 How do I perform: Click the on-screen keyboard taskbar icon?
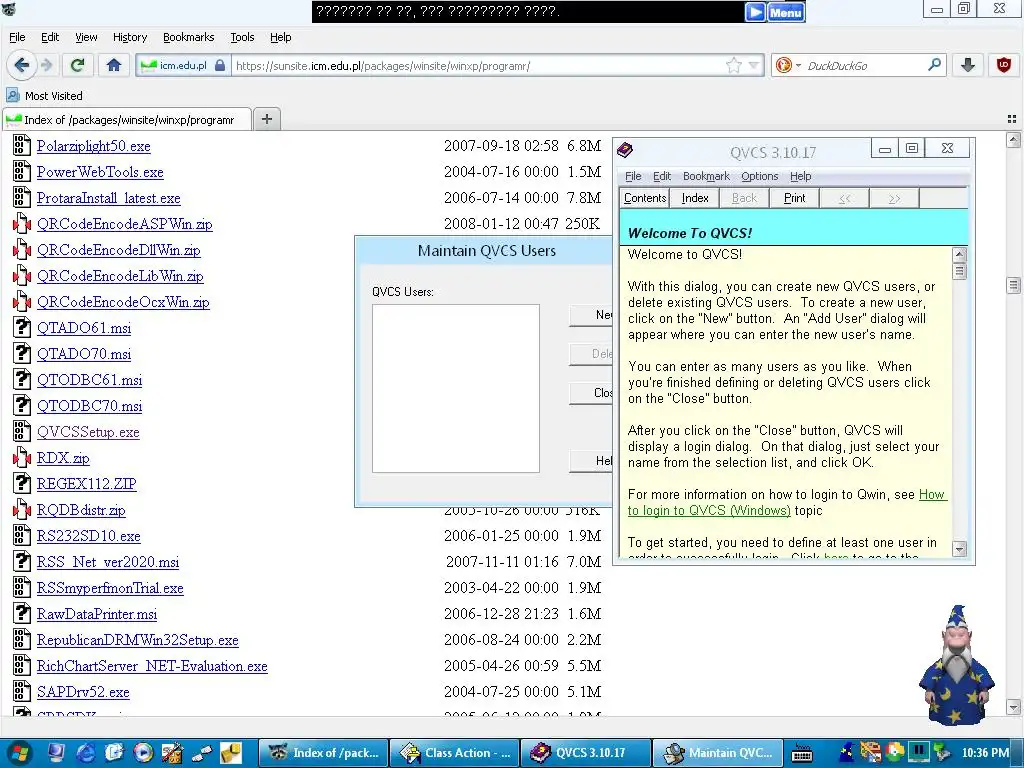(x=801, y=753)
